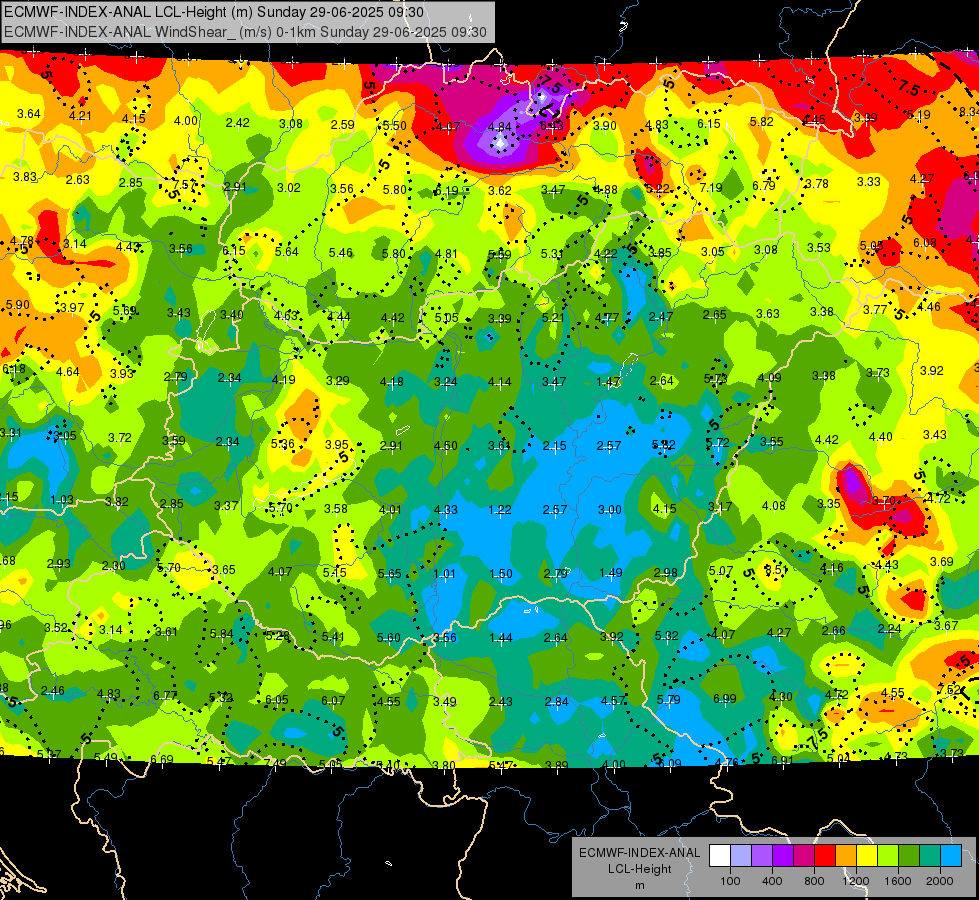The width and height of the screenshot is (979, 900).
Task: Click the wind shear value 1.22
Action: pos(499,510)
